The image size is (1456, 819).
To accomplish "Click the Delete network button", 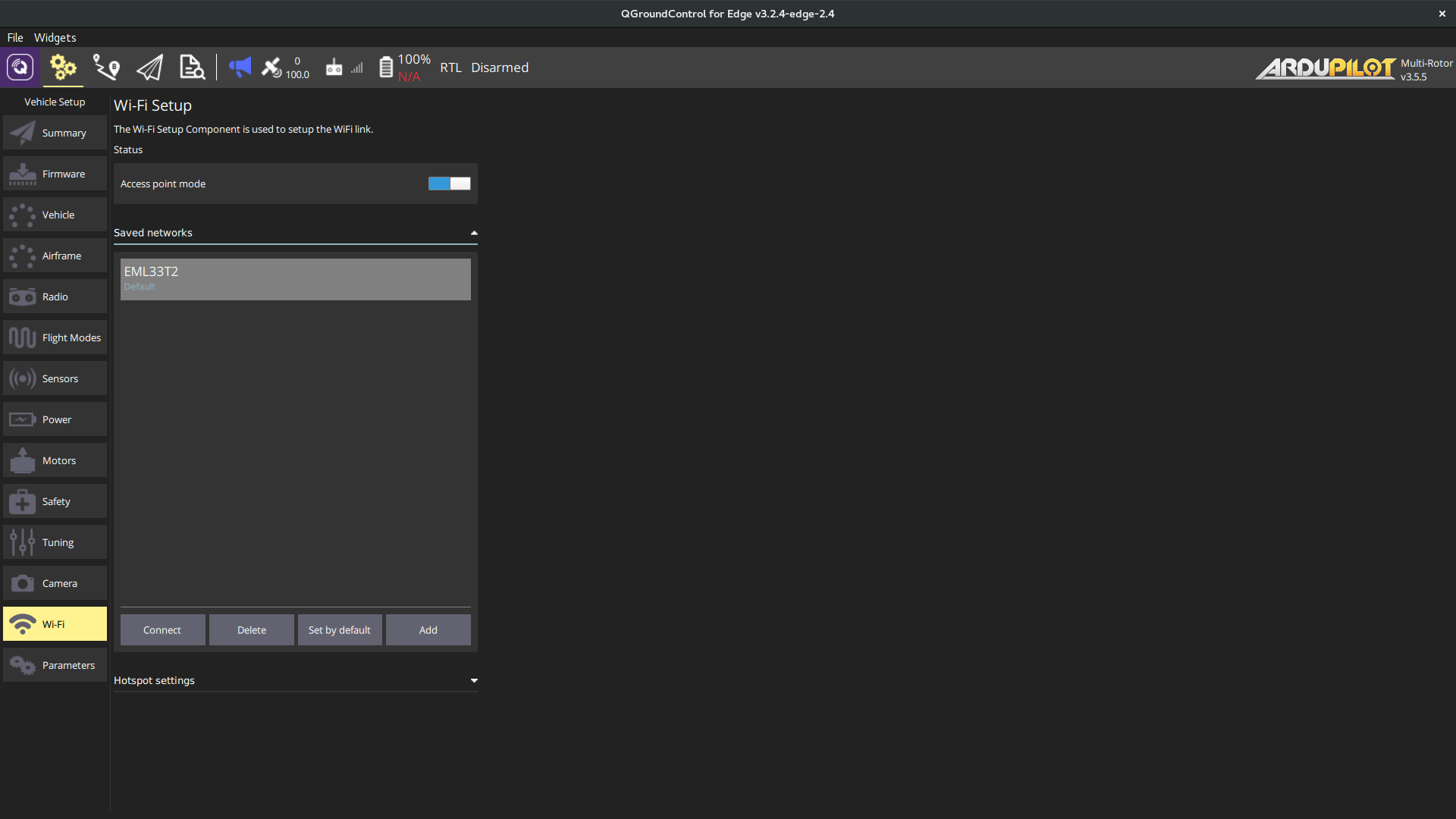I will click(x=252, y=630).
